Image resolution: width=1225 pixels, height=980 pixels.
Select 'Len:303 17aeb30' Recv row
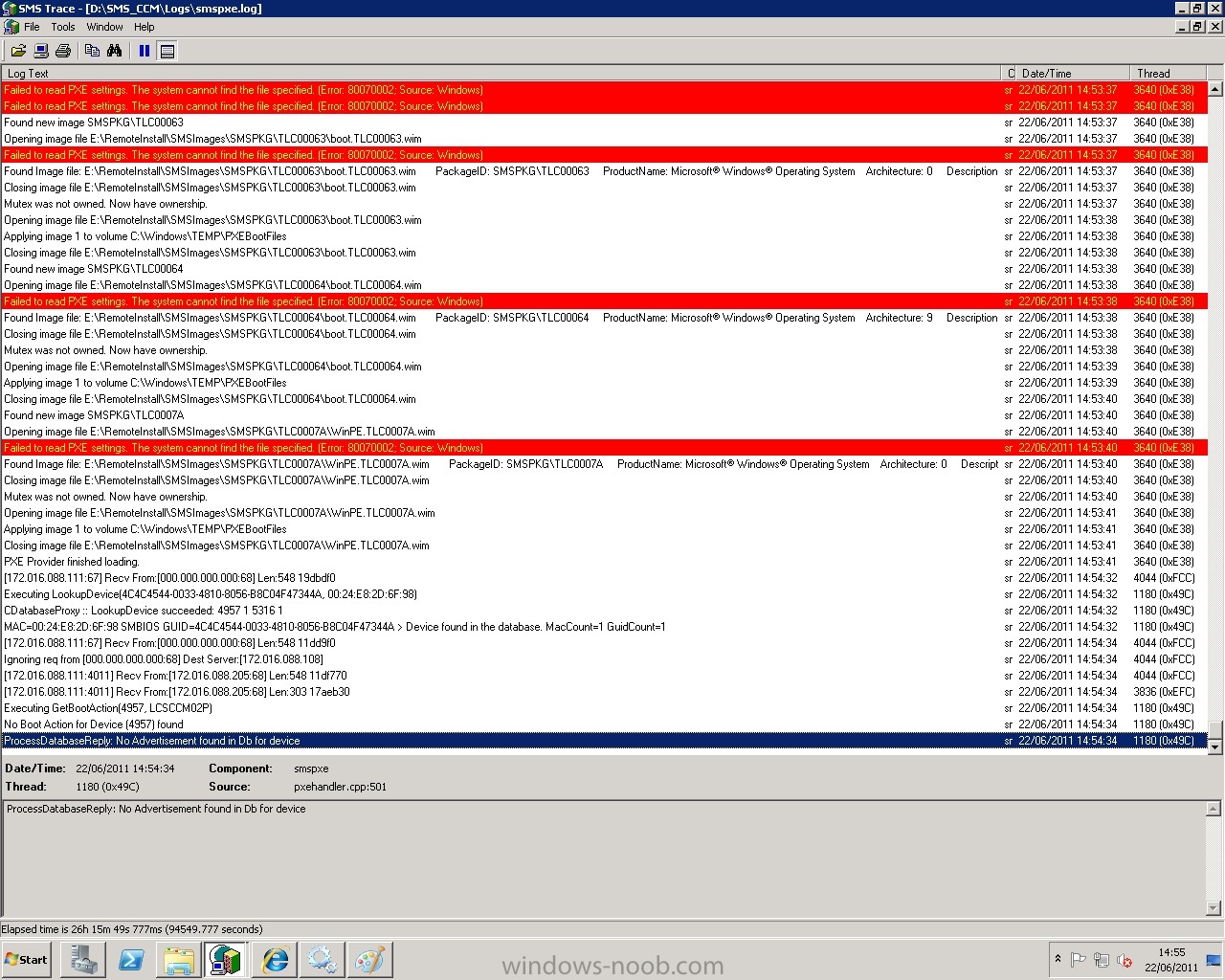point(605,692)
